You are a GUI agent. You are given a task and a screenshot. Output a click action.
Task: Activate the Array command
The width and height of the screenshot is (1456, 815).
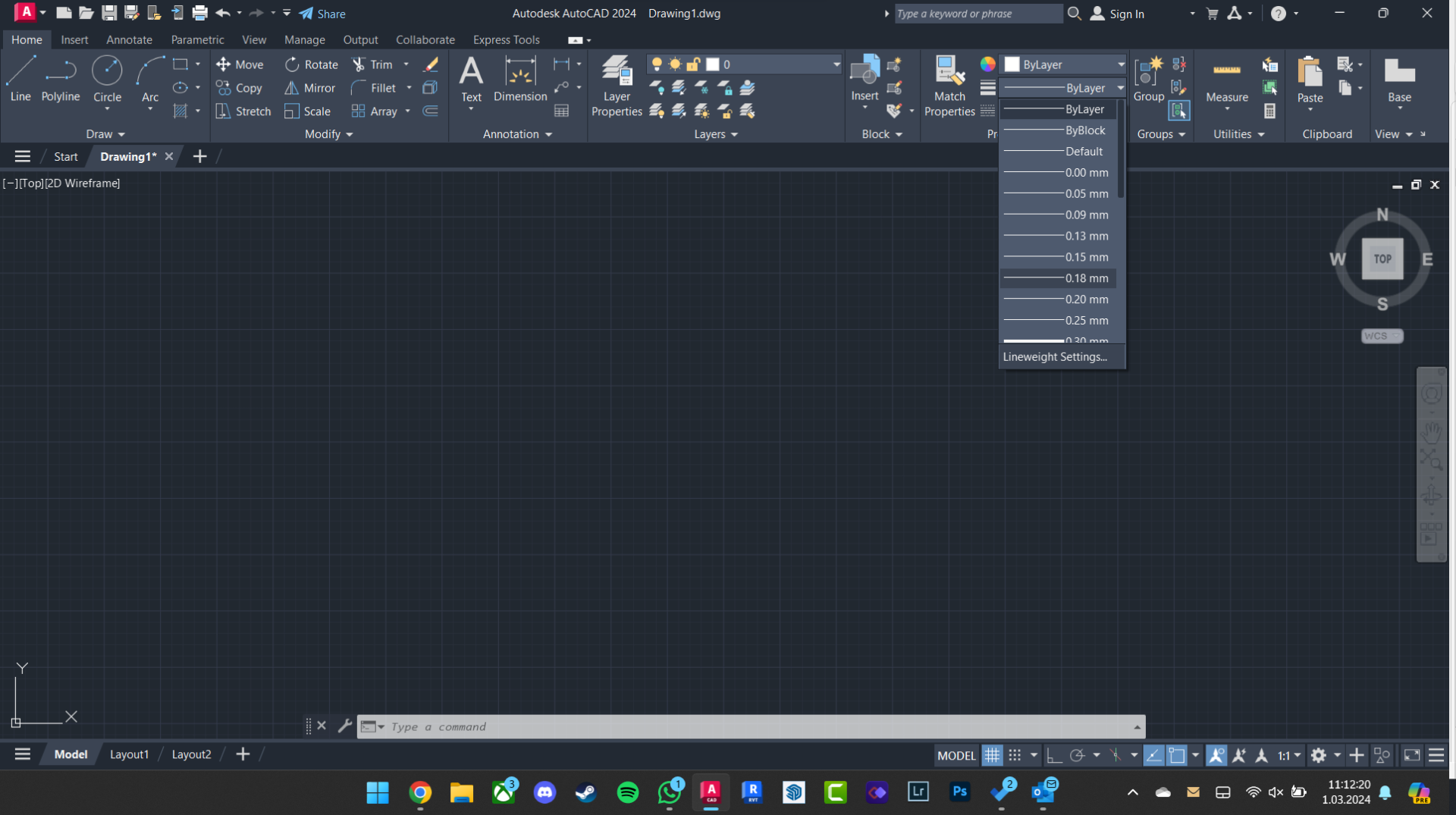pyautogui.click(x=375, y=111)
